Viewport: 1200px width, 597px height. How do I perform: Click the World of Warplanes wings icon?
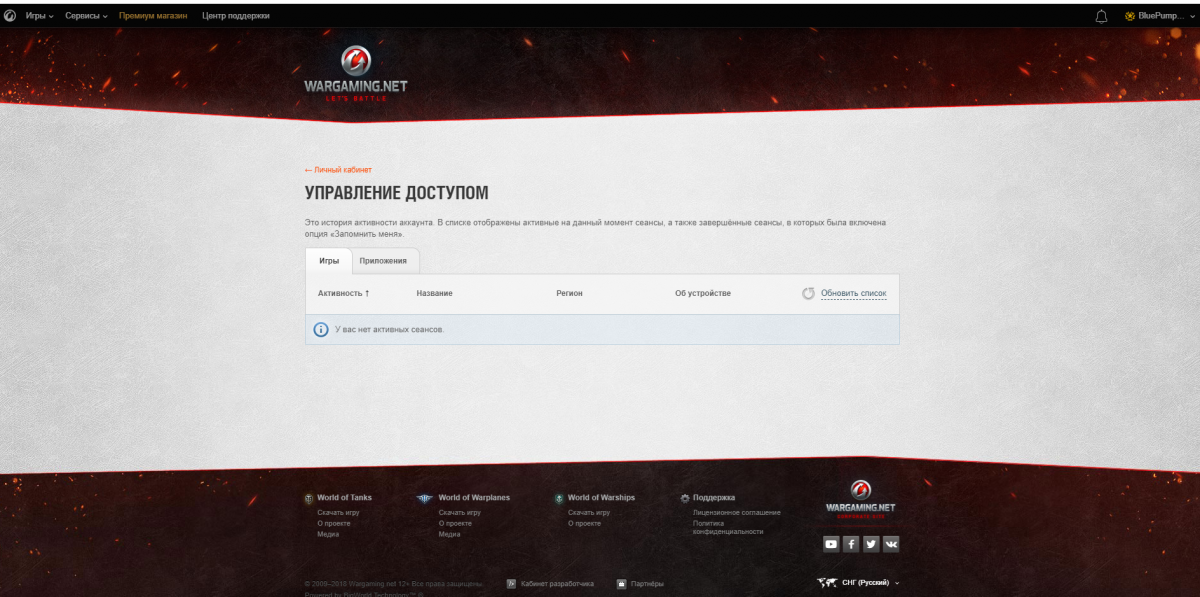[425, 498]
